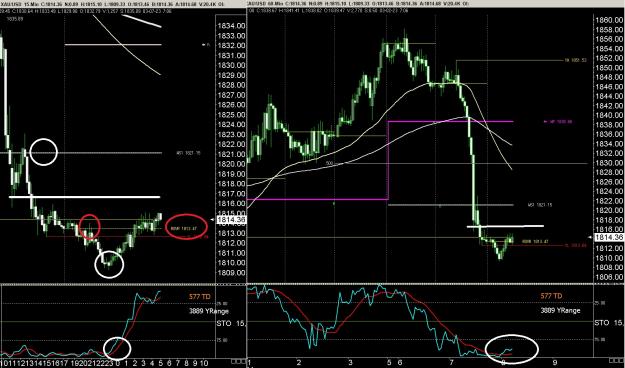
Task: Click 1850.00 on the 60 Min price axis
Action: pyautogui.click(x=609, y=68)
